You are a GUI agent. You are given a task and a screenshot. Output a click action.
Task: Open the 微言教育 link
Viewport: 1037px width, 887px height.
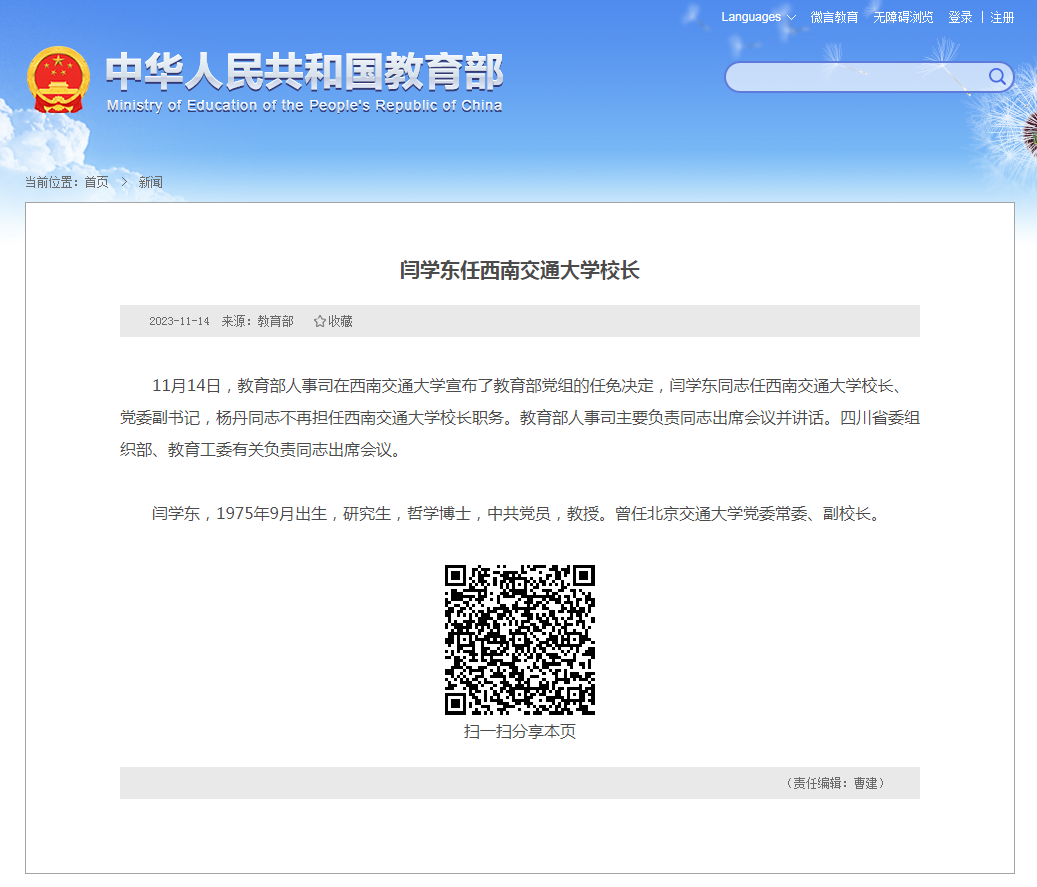(x=834, y=17)
